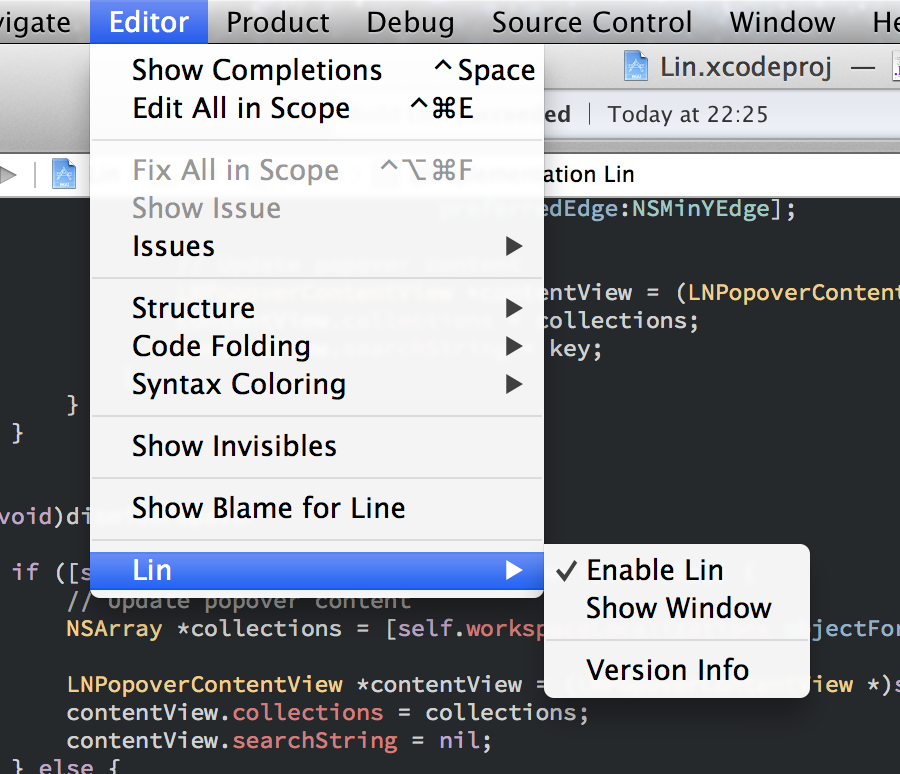Open the Debug menu in menu bar
Image resolution: width=900 pixels, height=774 pixels.
pos(410,22)
